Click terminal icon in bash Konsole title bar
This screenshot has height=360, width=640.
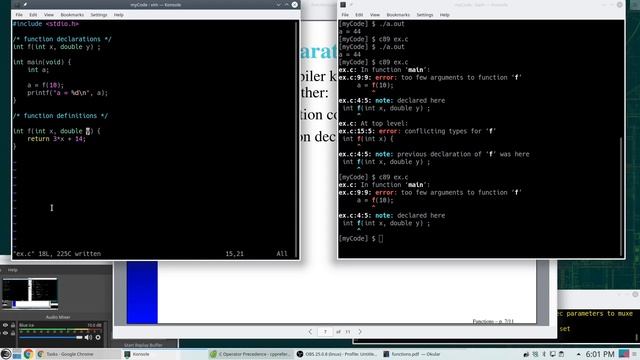tap(343, 5)
